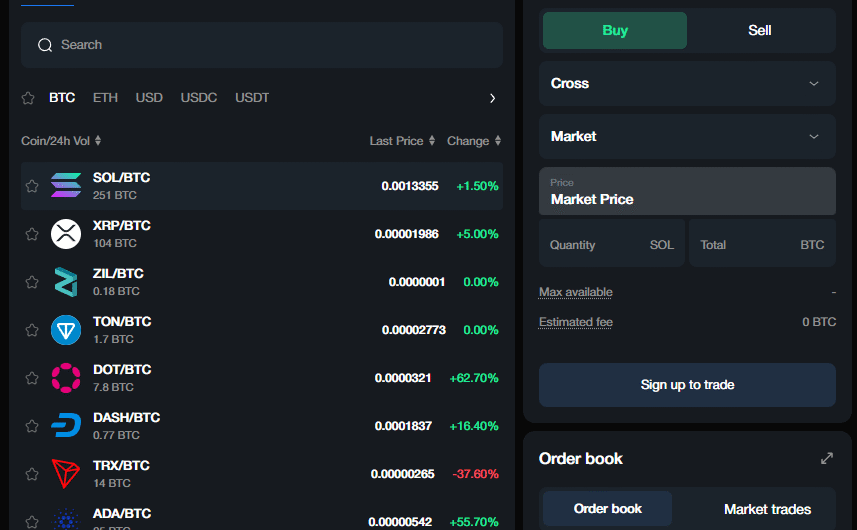Favorite the SOL/BTC pair with star

31,186
